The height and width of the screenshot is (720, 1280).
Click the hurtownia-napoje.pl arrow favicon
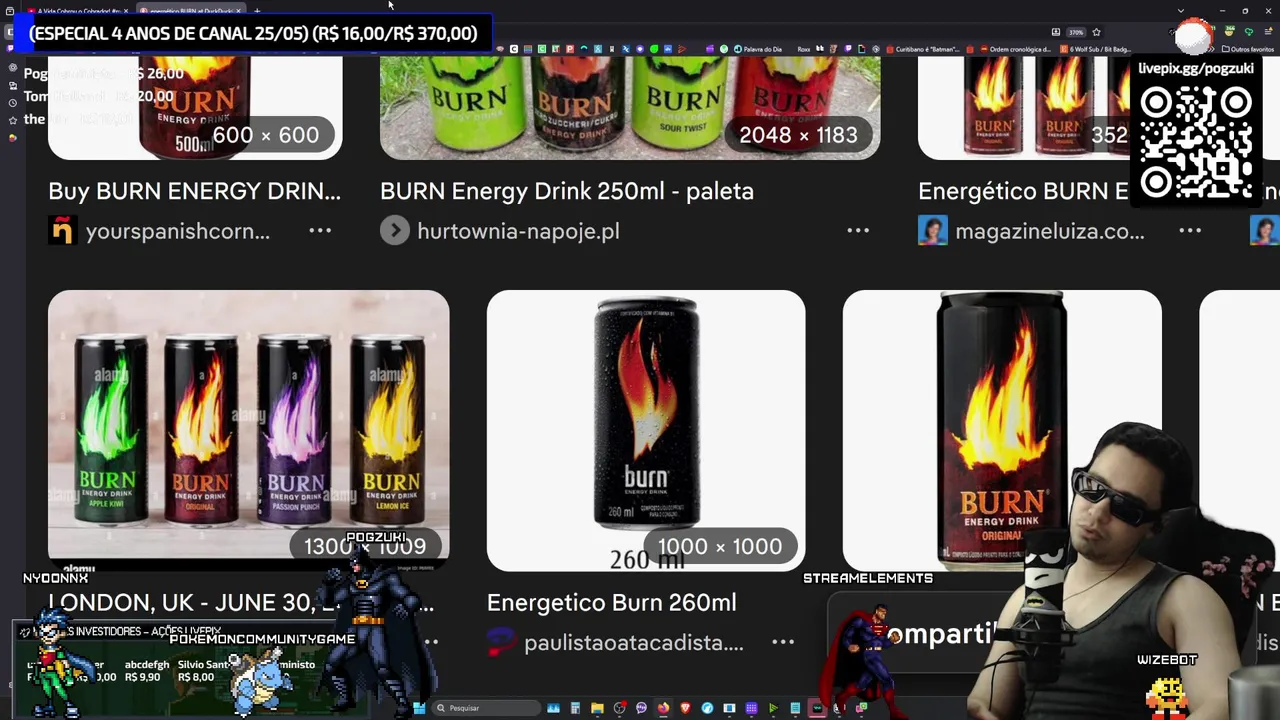395,231
